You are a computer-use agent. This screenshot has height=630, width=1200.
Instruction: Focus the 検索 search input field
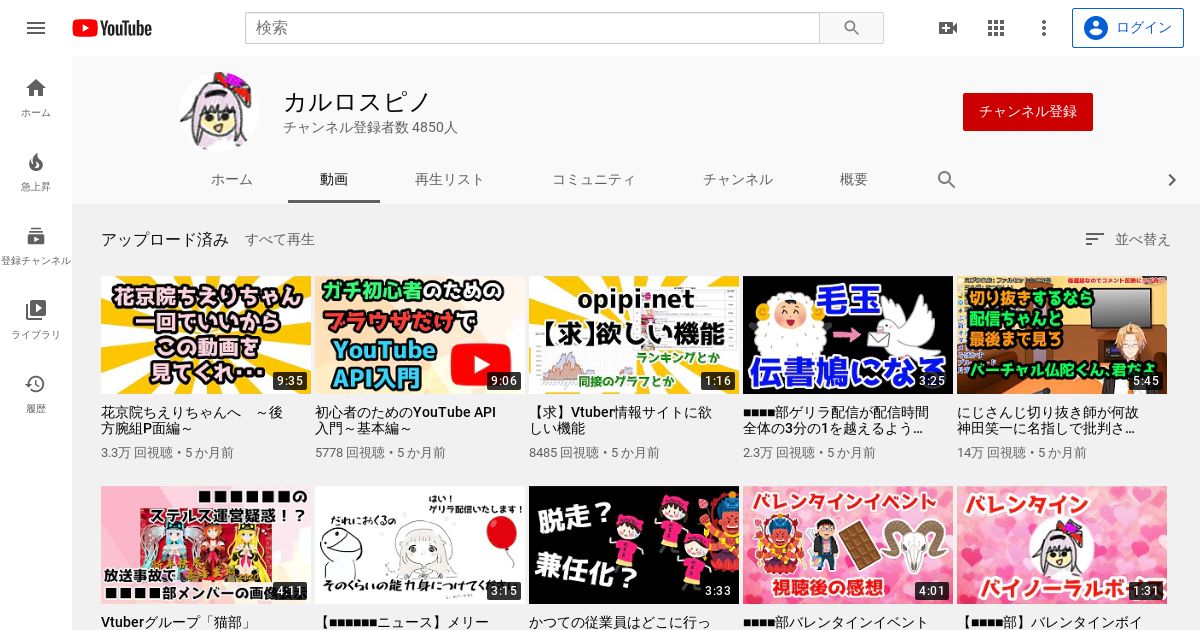tap(532, 28)
